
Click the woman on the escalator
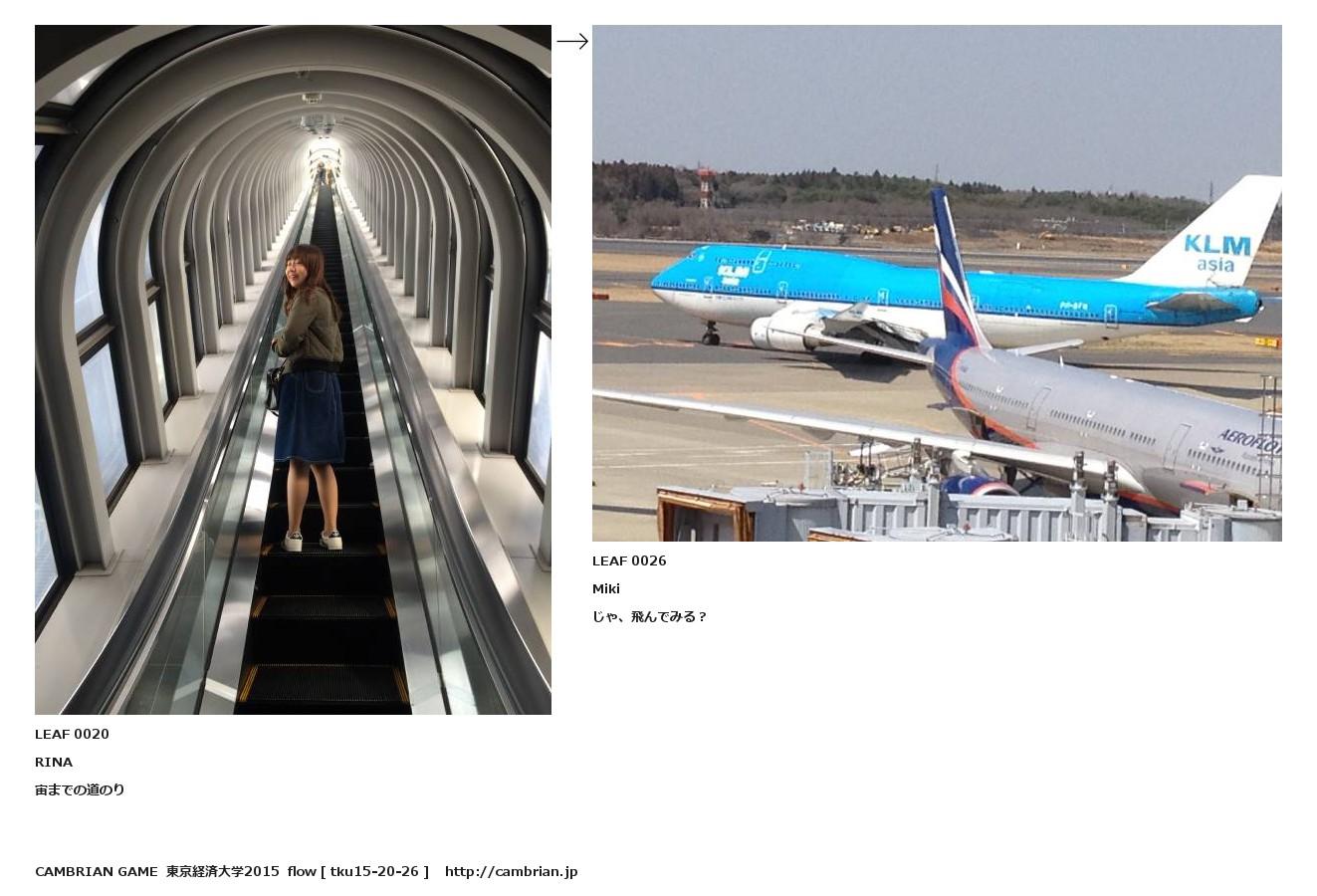tap(309, 396)
